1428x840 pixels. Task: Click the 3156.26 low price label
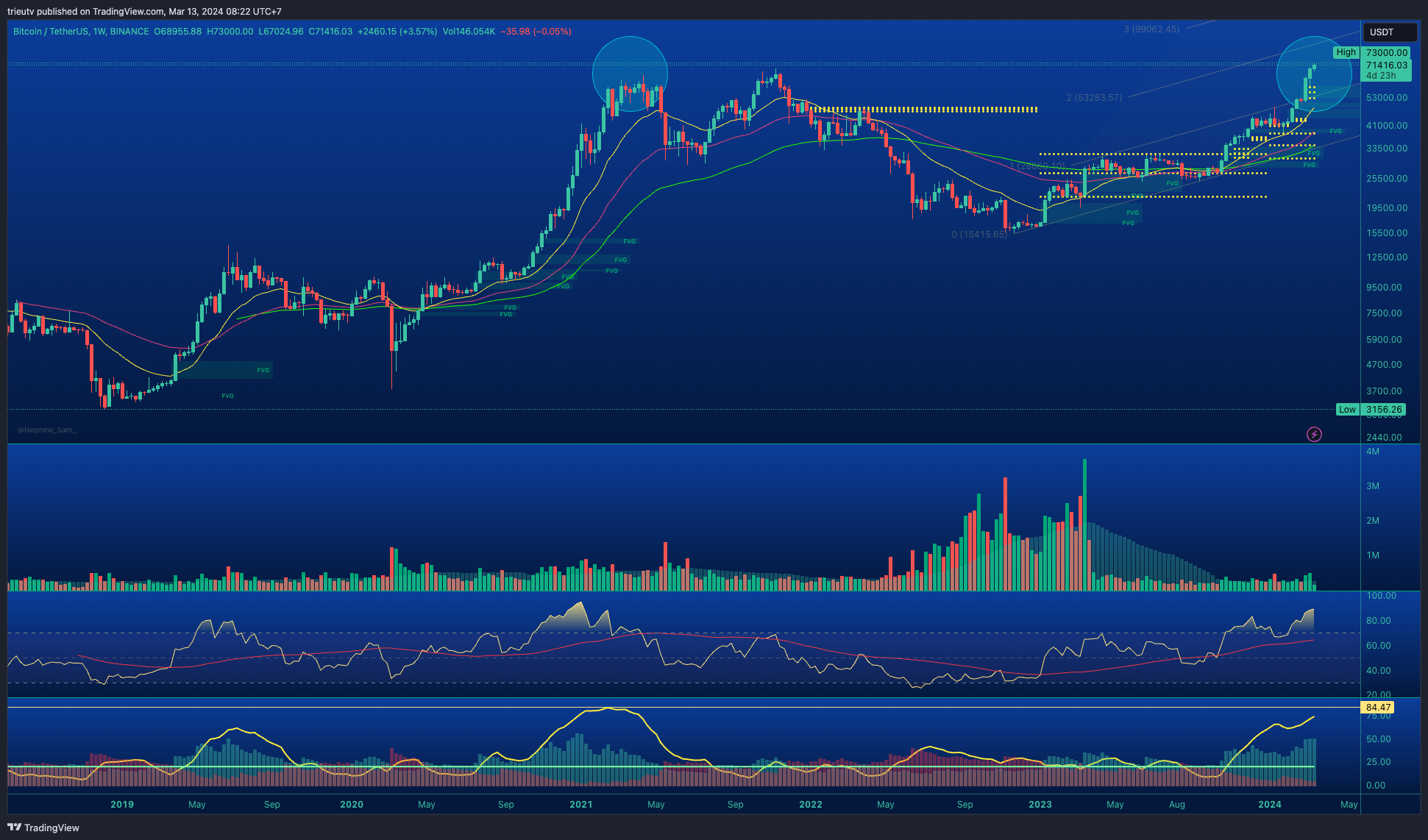click(1384, 410)
